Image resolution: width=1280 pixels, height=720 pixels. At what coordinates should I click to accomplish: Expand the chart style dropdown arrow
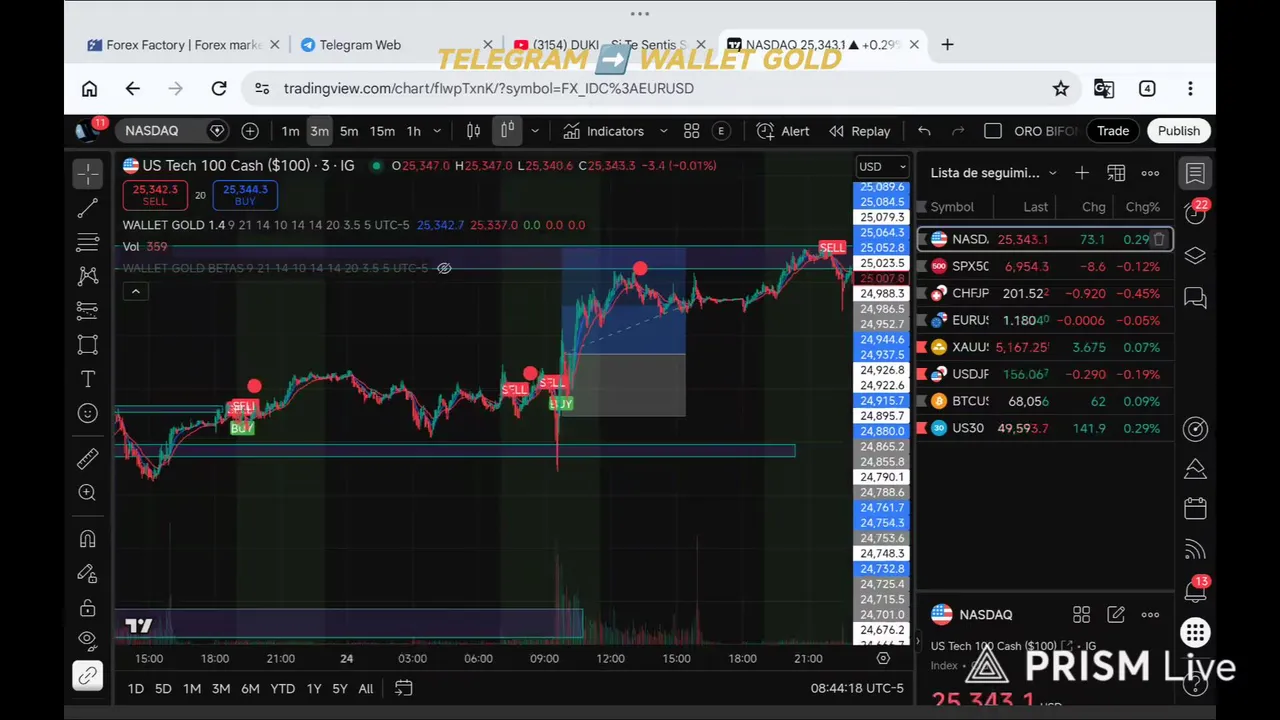coord(535,131)
